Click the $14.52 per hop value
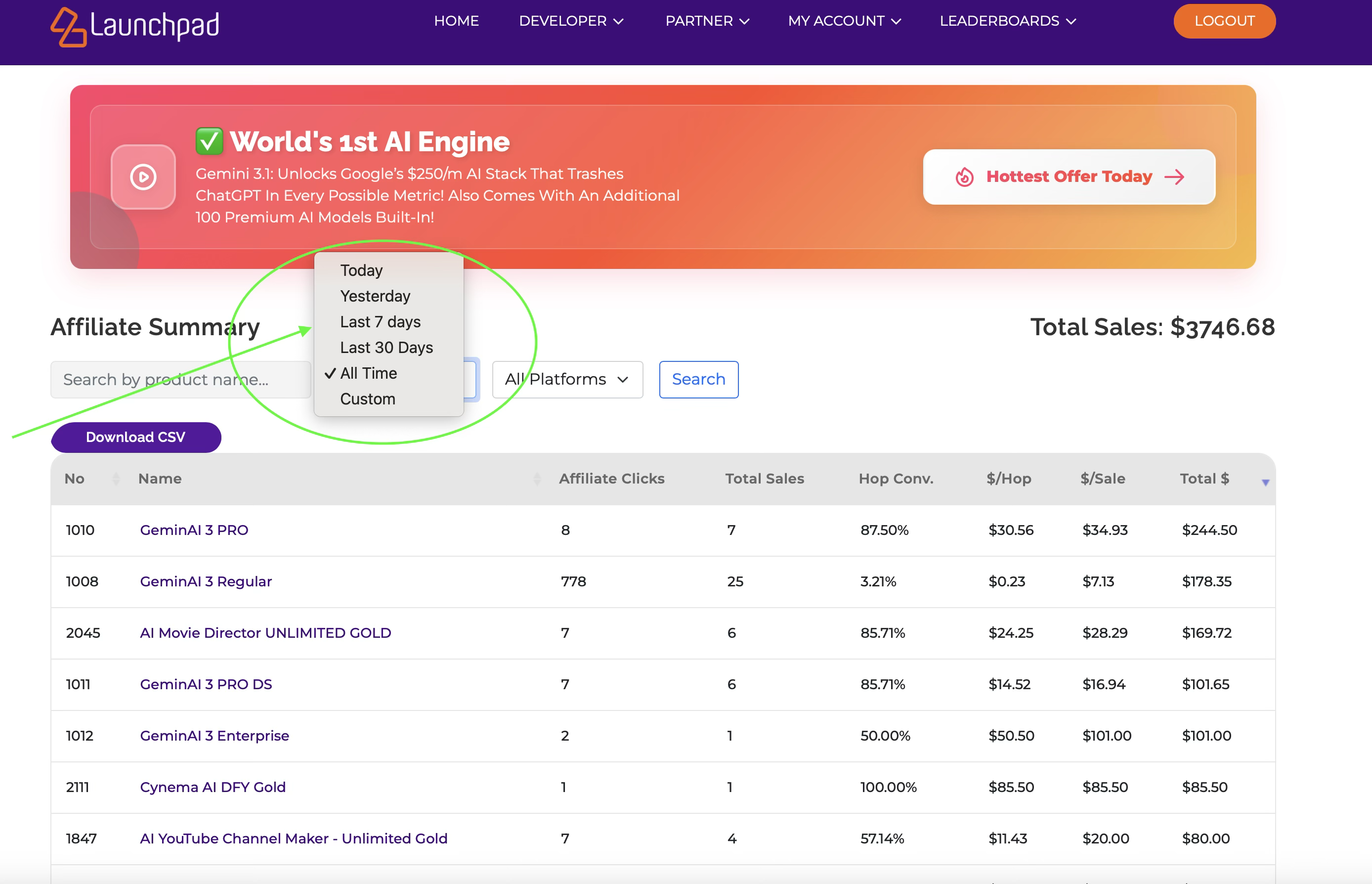Image resolution: width=1372 pixels, height=884 pixels. point(1009,684)
